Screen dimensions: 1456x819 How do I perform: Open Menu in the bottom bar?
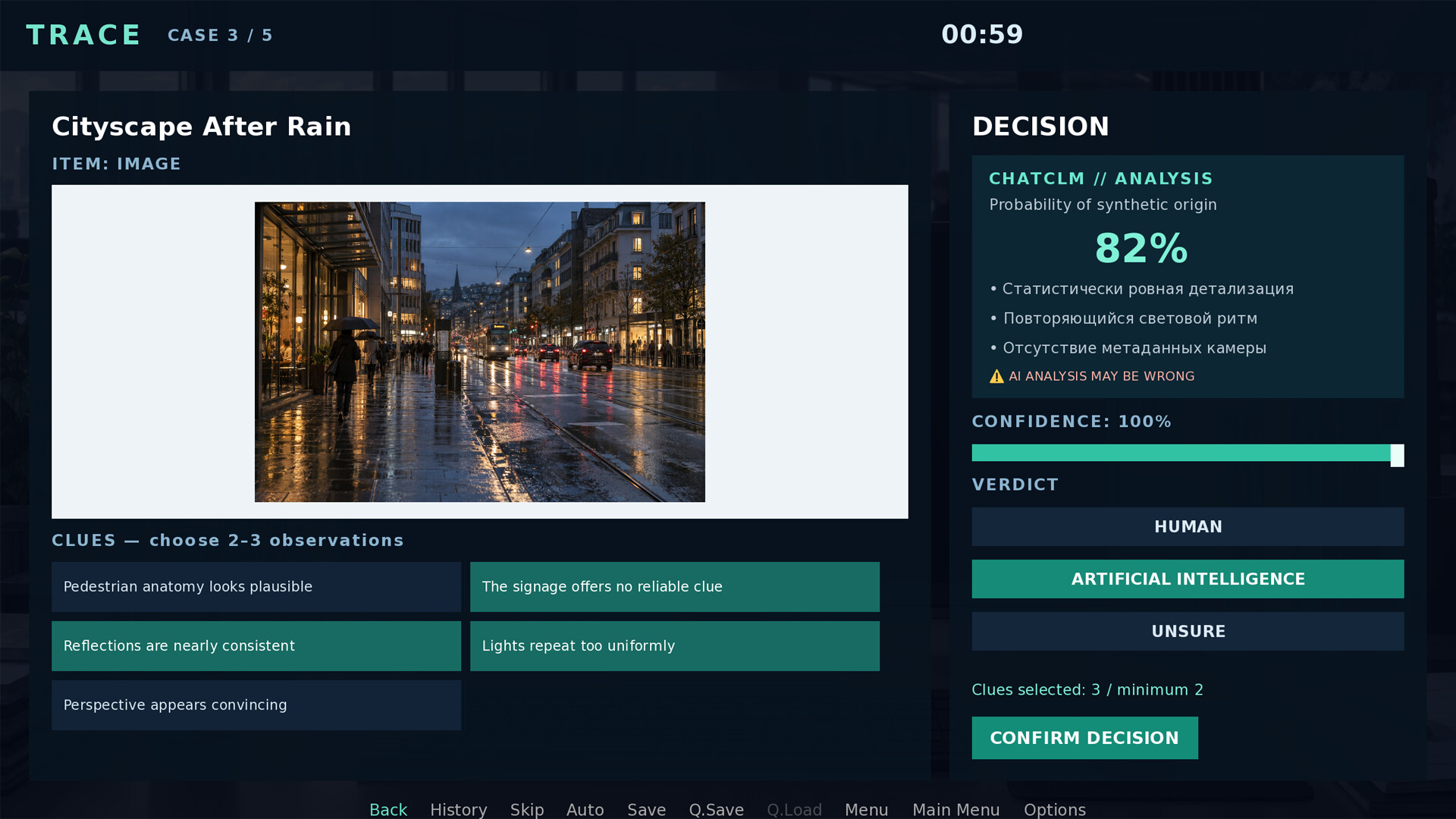pos(867,809)
